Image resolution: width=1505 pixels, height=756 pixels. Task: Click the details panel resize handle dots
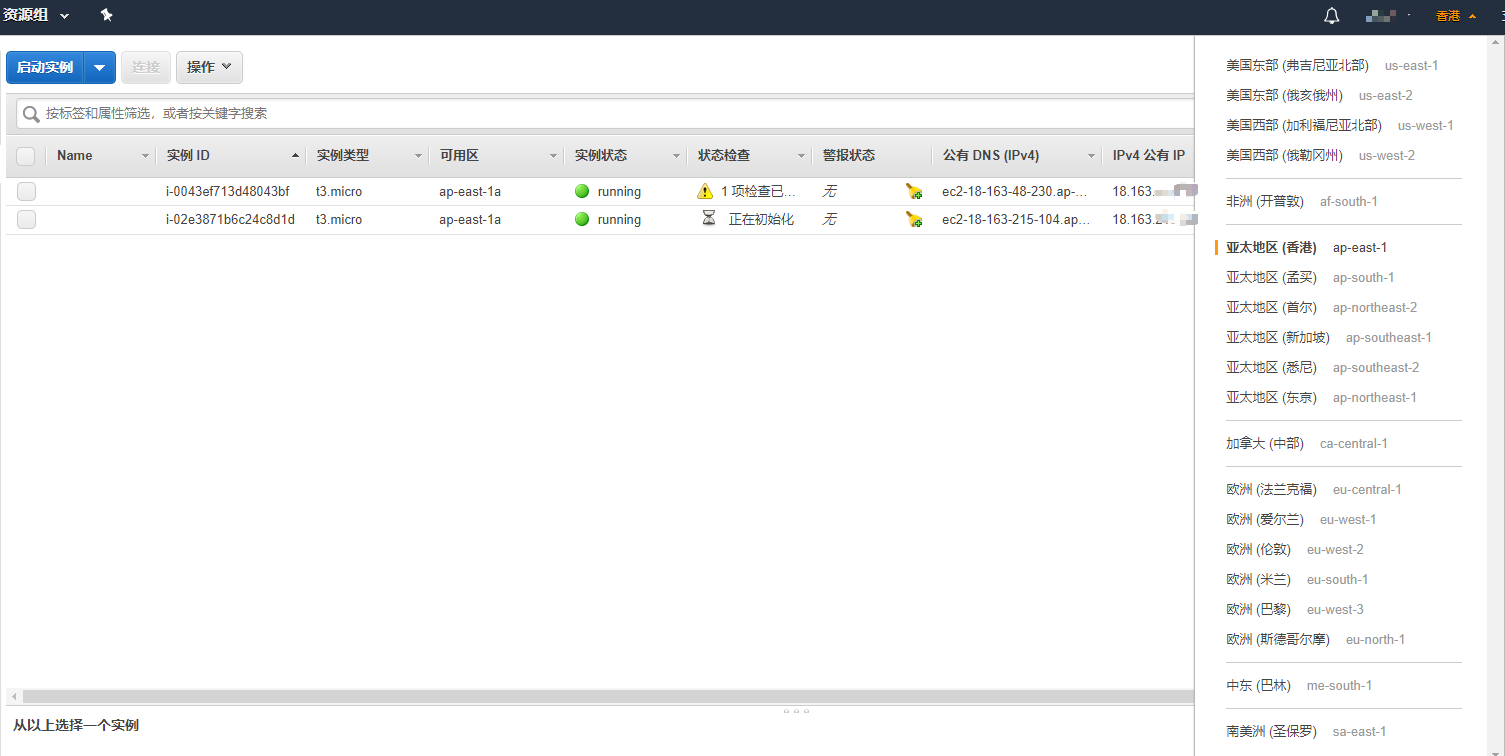point(797,711)
